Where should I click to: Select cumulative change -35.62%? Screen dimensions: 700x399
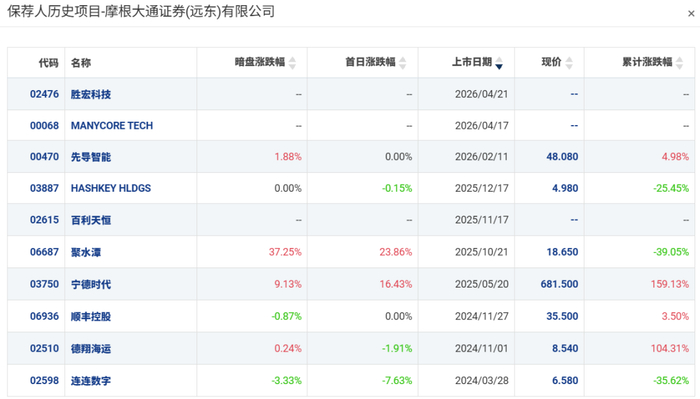(x=671, y=380)
